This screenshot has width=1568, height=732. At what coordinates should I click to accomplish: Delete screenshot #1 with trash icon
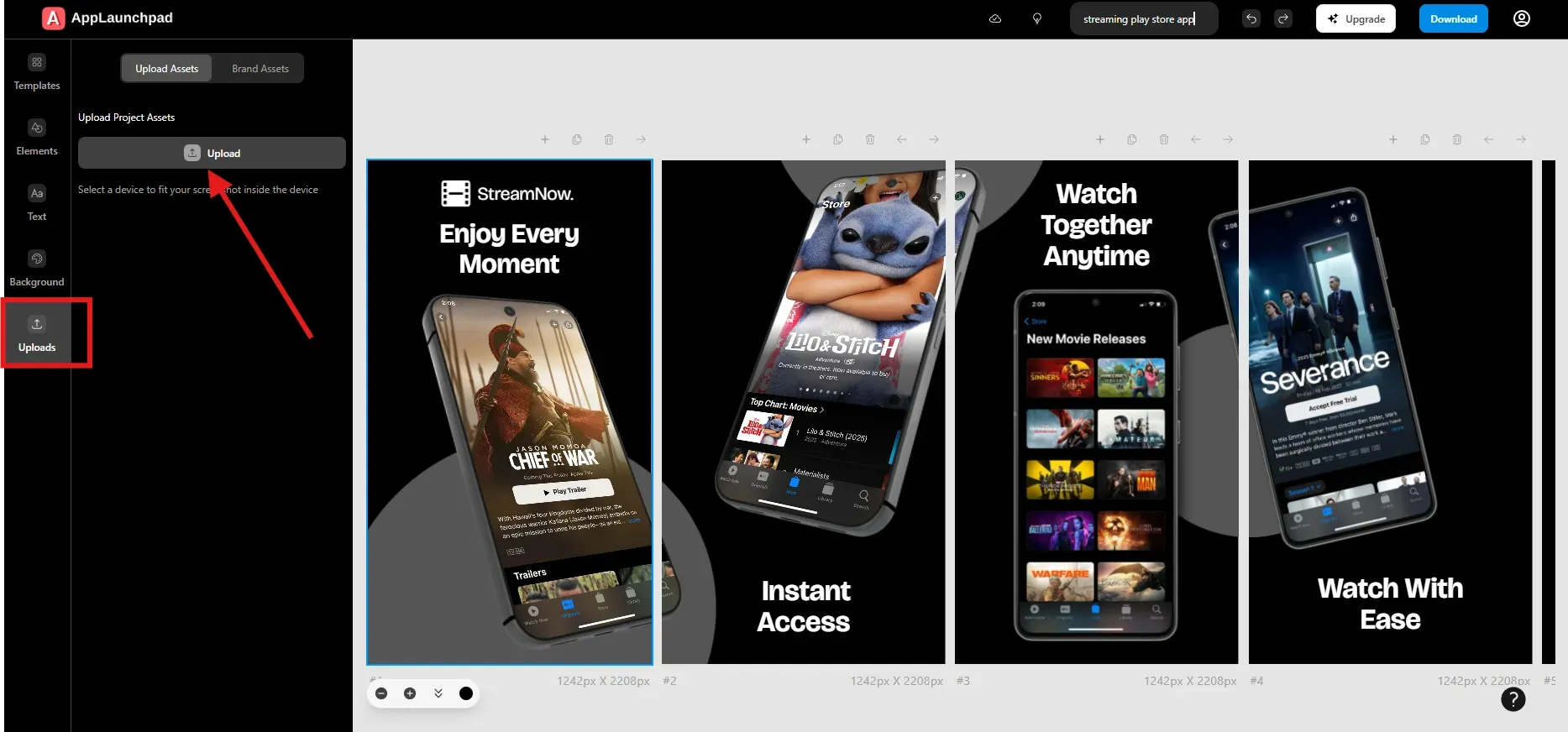coord(609,139)
